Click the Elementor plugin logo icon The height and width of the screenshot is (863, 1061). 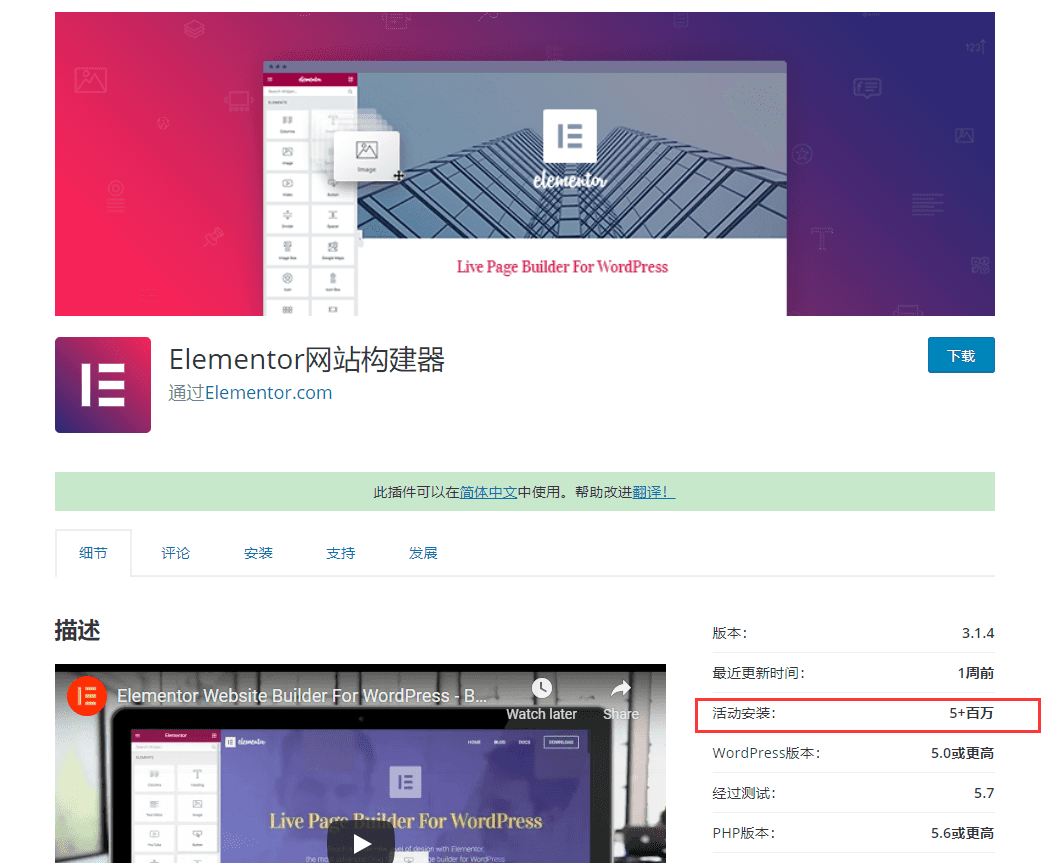103,385
